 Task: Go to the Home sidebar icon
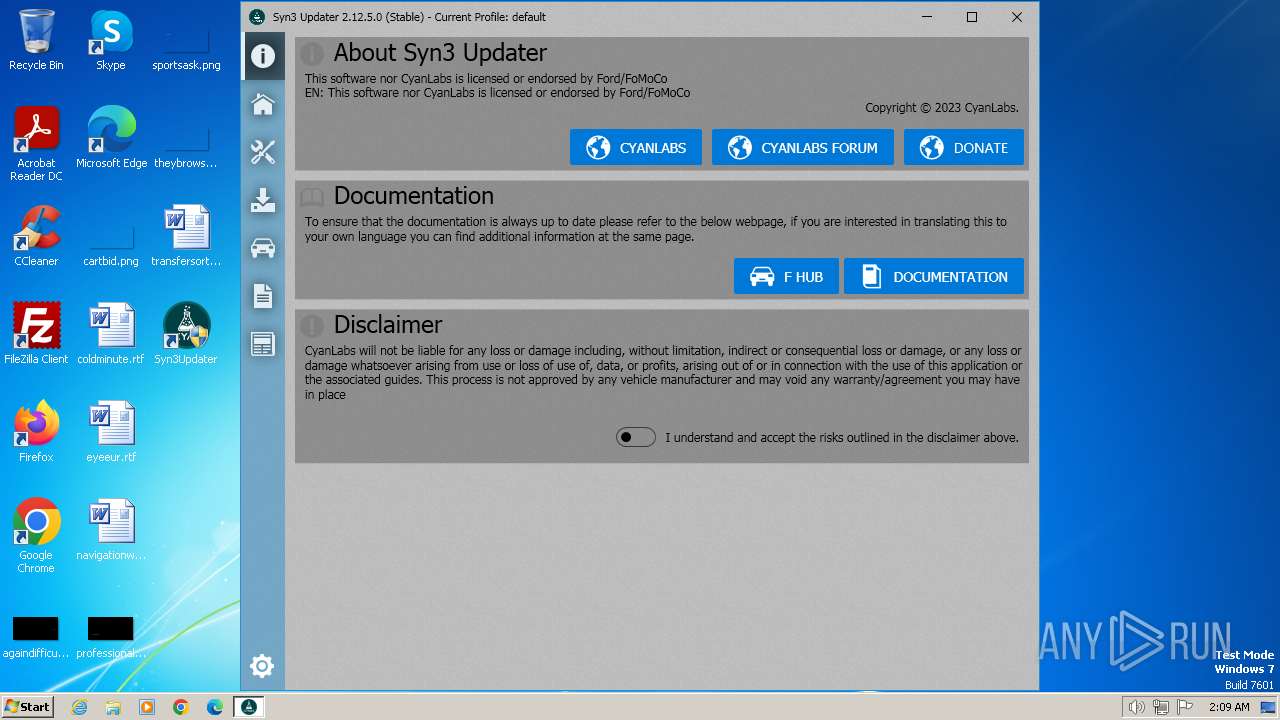[x=263, y=104]
